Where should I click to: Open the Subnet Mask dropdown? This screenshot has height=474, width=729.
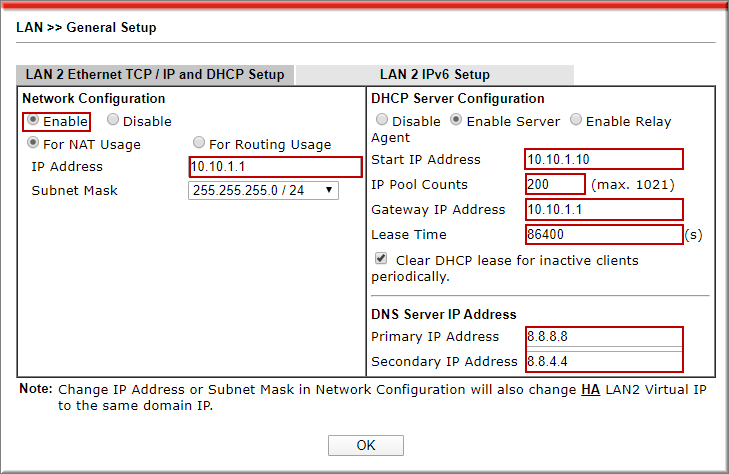point(263,190)
